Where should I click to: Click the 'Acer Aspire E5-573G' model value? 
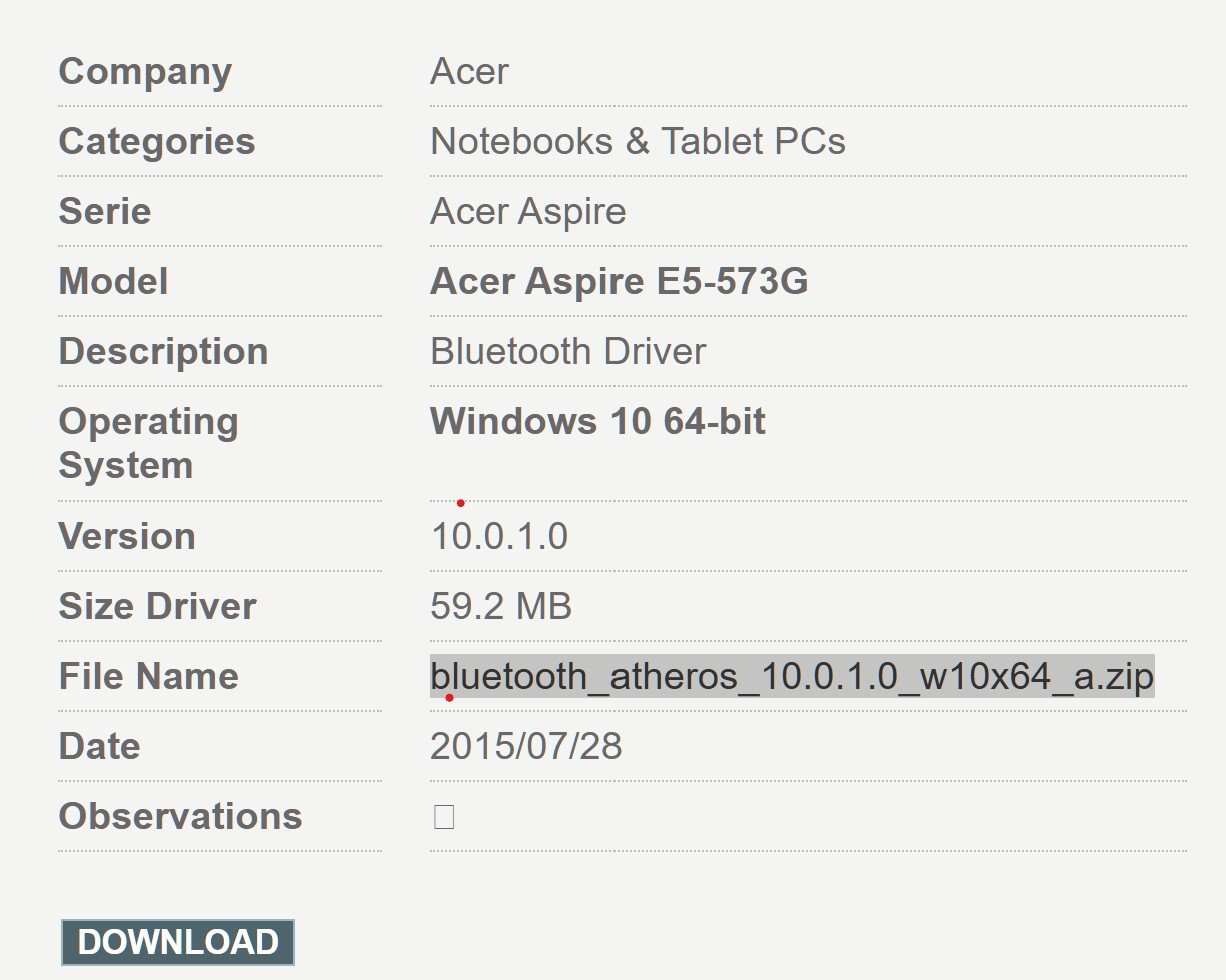tap(619, 281)
